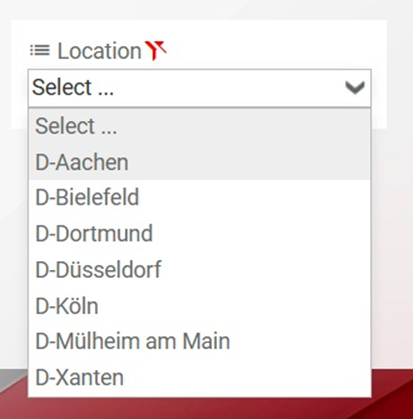This screenshot has width=413, height=419.
Task: Choose D-Dortmund as the location
Action: click(x=199, y=233)
